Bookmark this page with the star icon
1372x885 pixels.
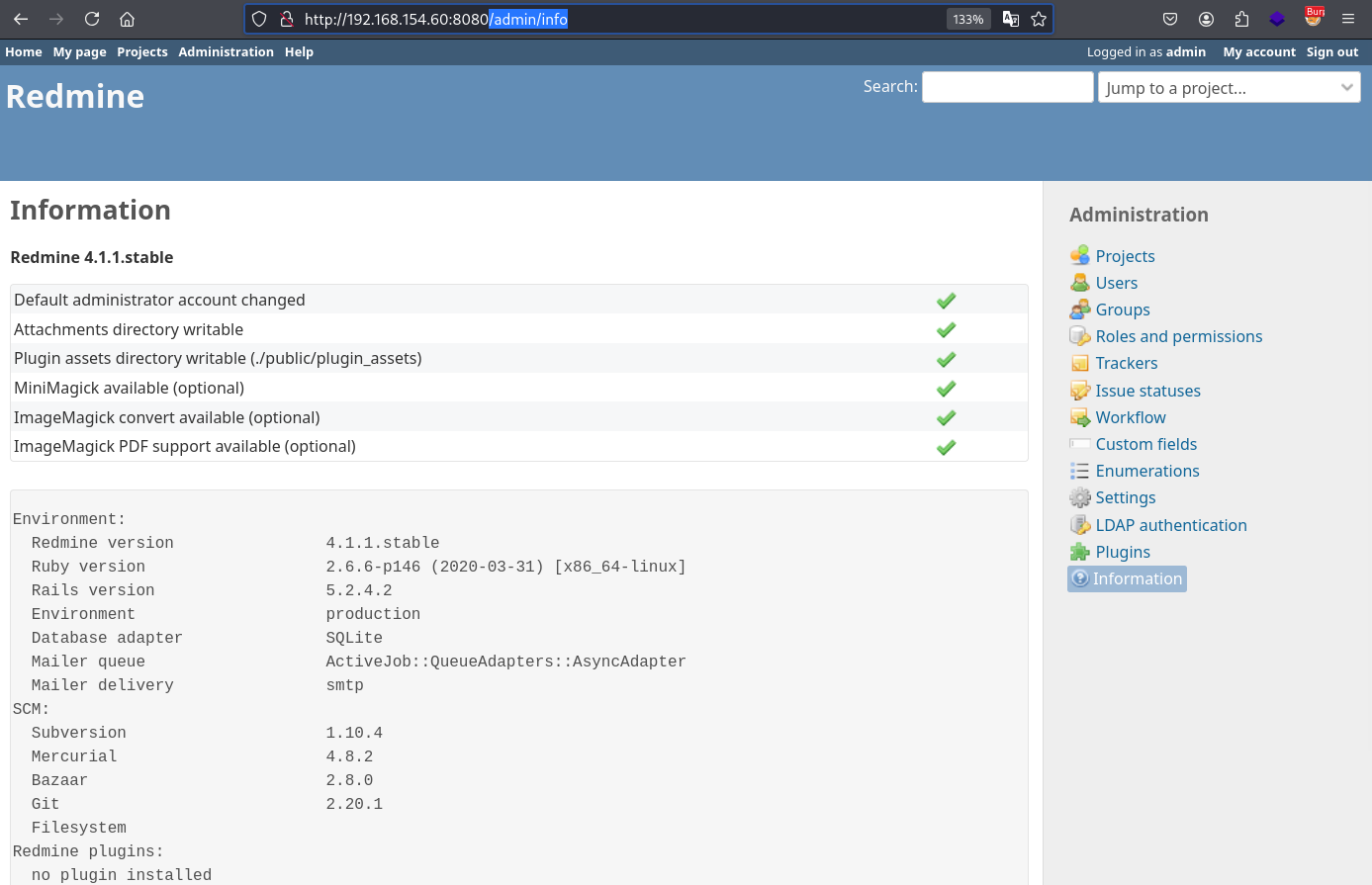(x=1039, y=19)
